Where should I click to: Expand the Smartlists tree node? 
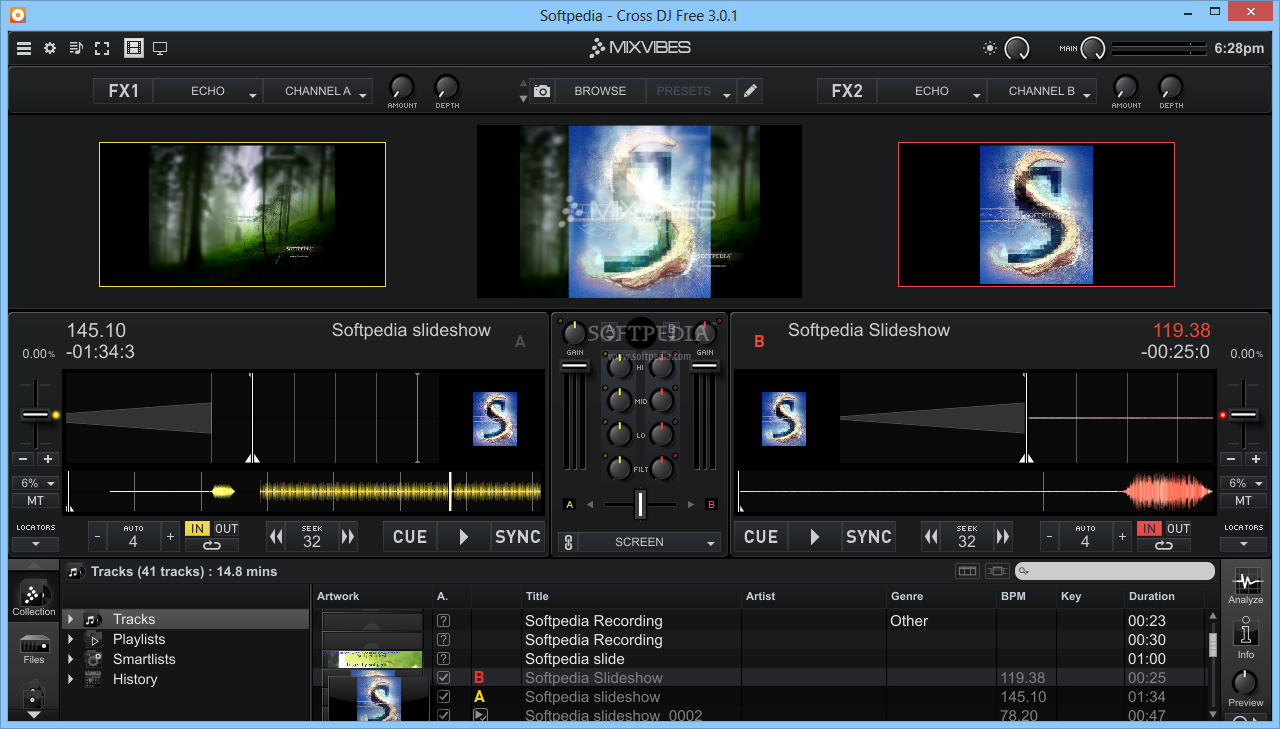(x=71, y=659)
